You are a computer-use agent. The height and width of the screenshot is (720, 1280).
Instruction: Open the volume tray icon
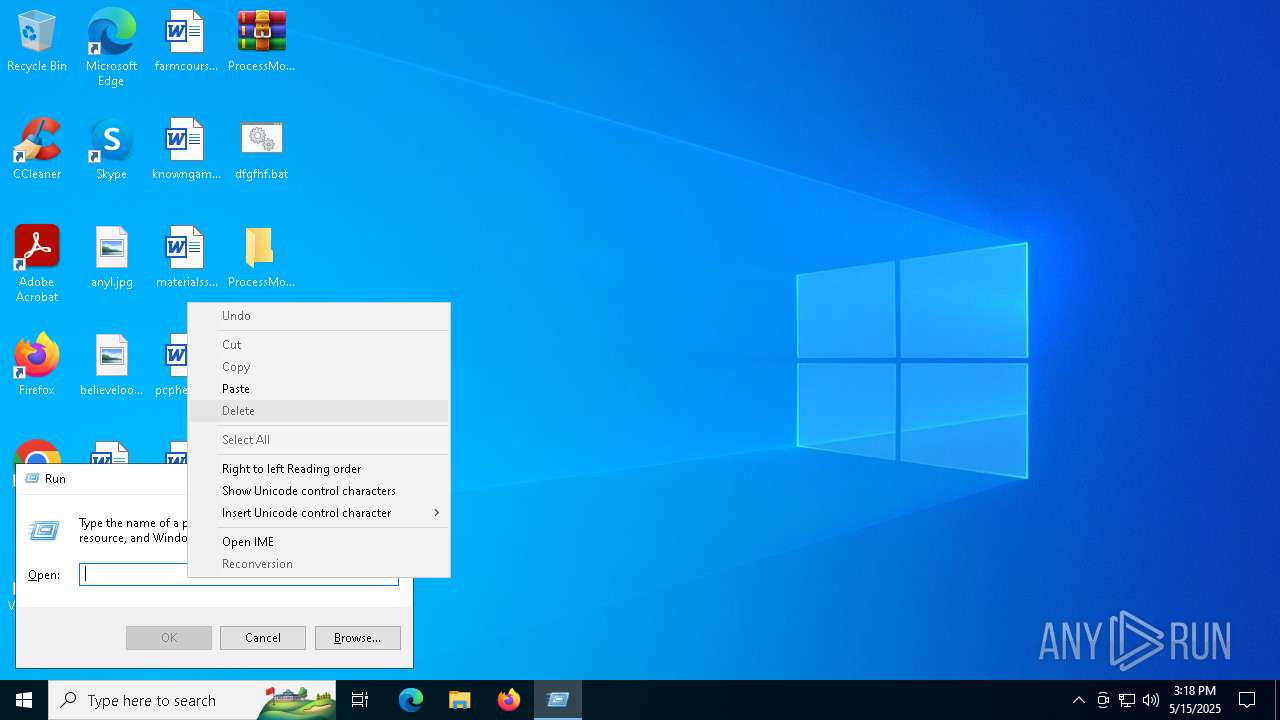[x=1151, y=700]
